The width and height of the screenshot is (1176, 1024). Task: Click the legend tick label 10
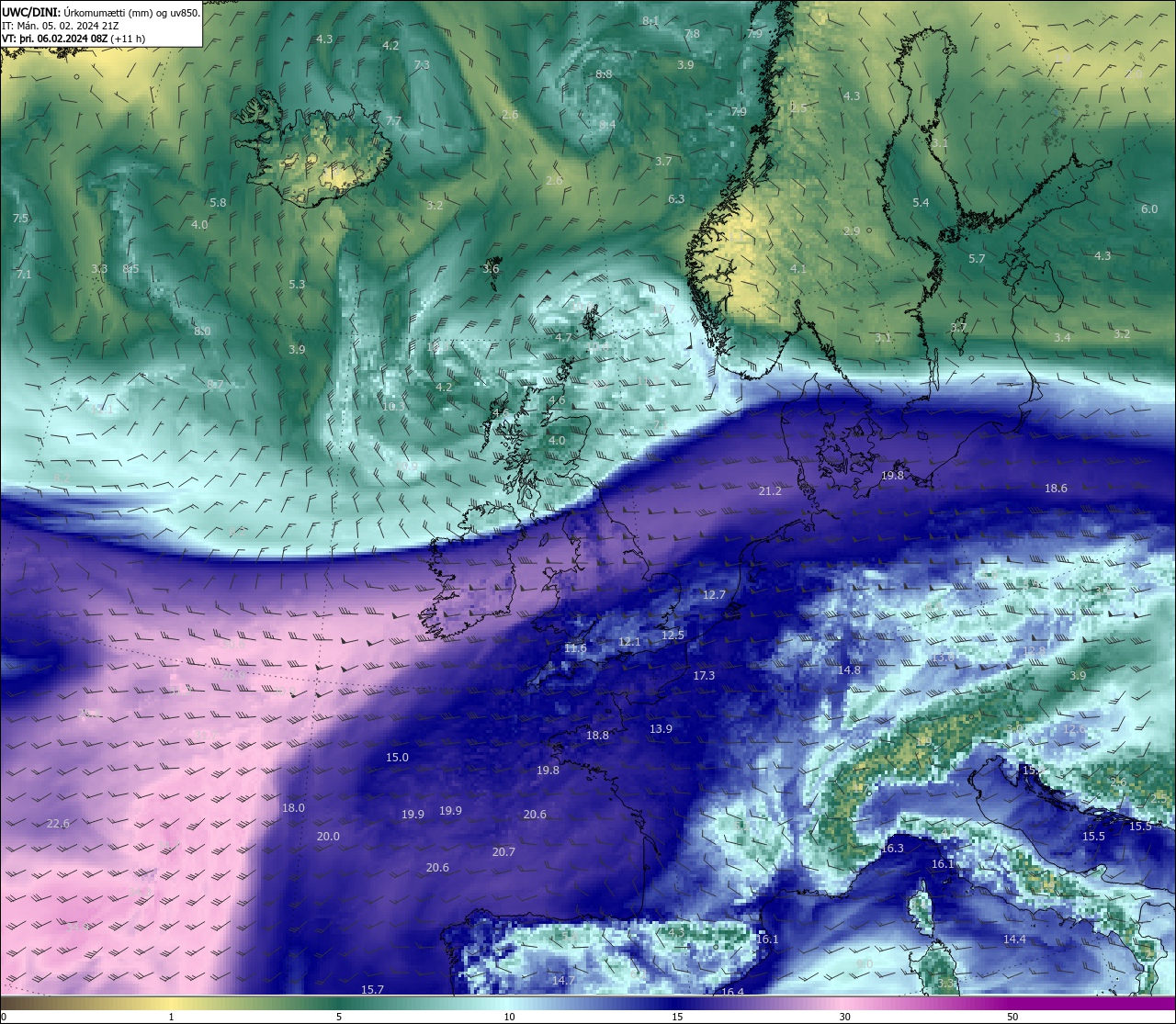pos(508,1017)
